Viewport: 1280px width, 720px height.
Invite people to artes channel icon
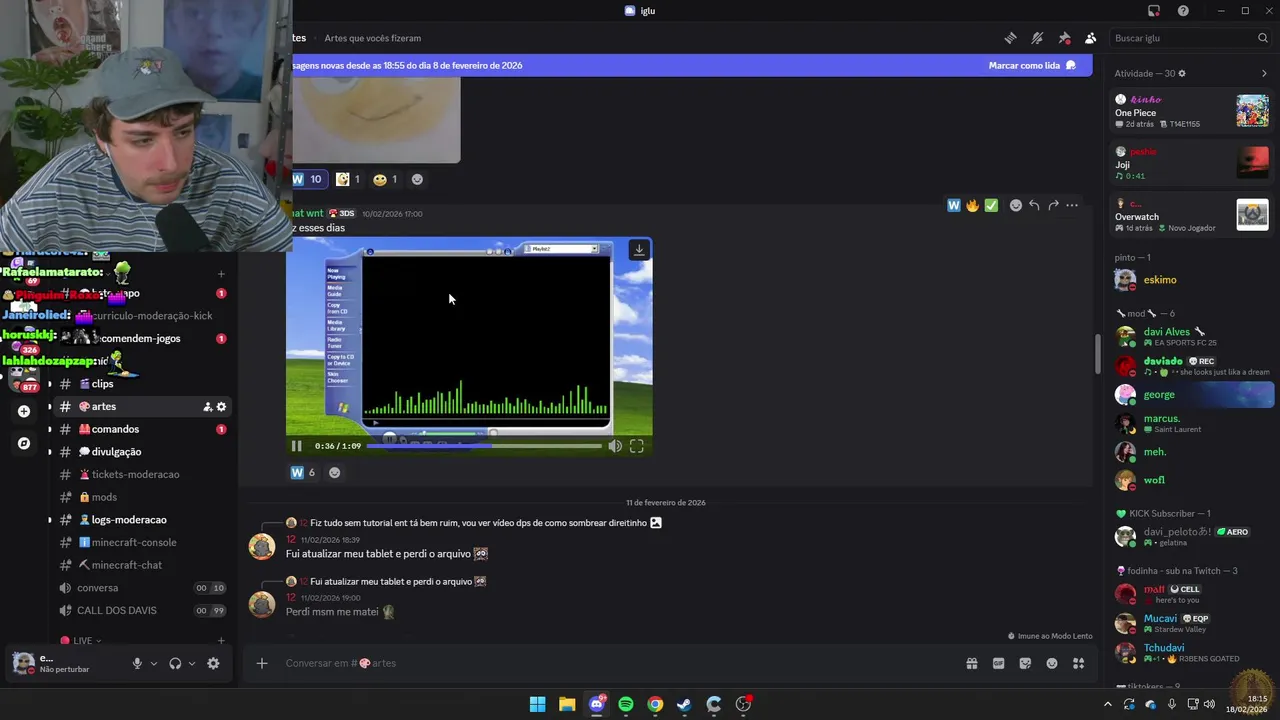tap(207, 407)
